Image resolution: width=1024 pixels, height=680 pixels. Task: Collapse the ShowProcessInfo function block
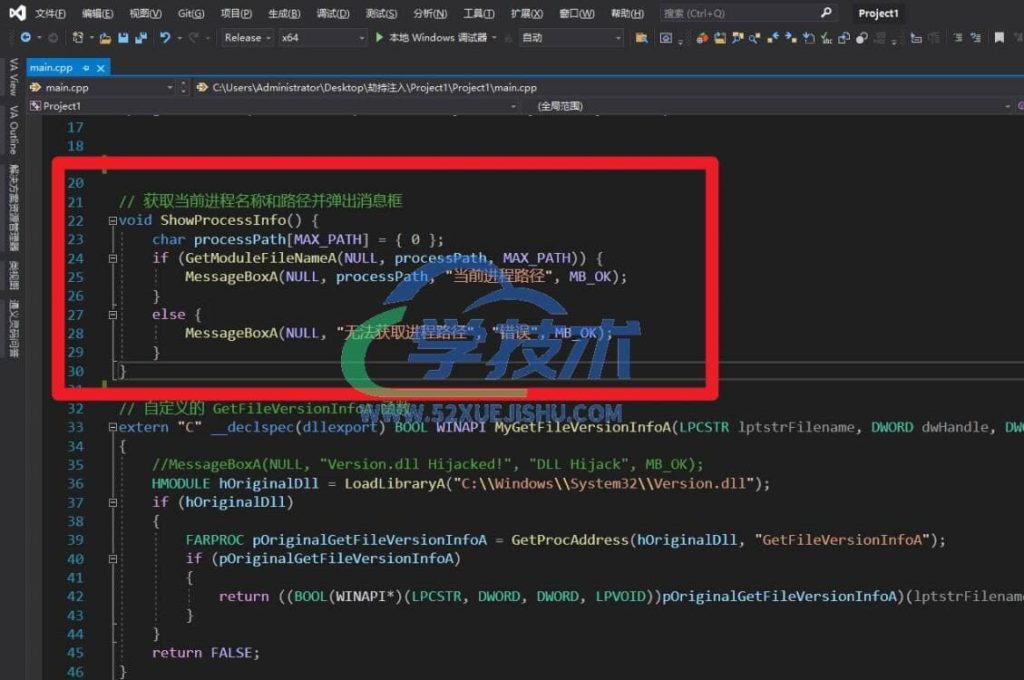click(110, 221)
